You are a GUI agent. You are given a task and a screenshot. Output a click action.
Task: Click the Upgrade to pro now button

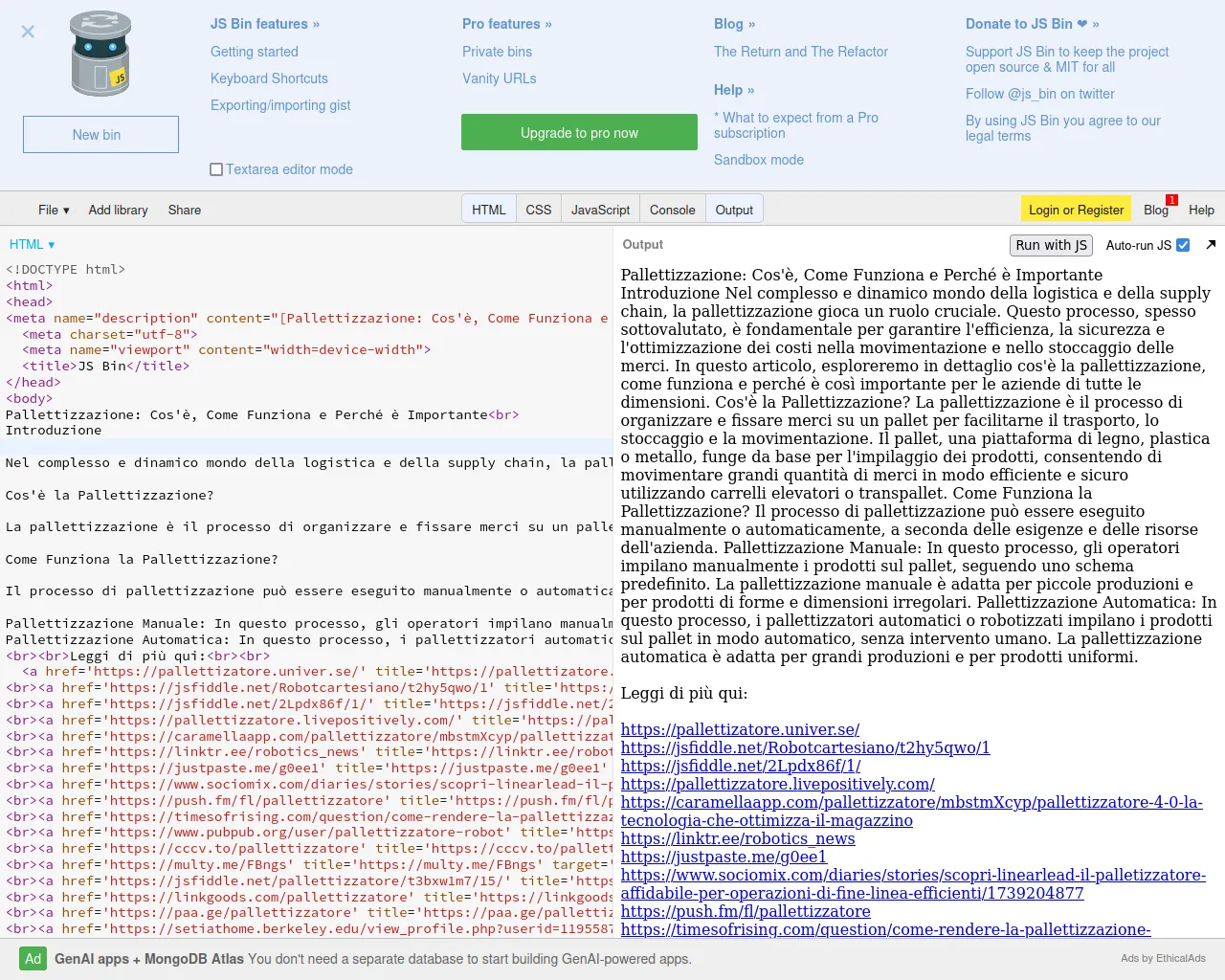pyautogui.click(x=579, y=133)
